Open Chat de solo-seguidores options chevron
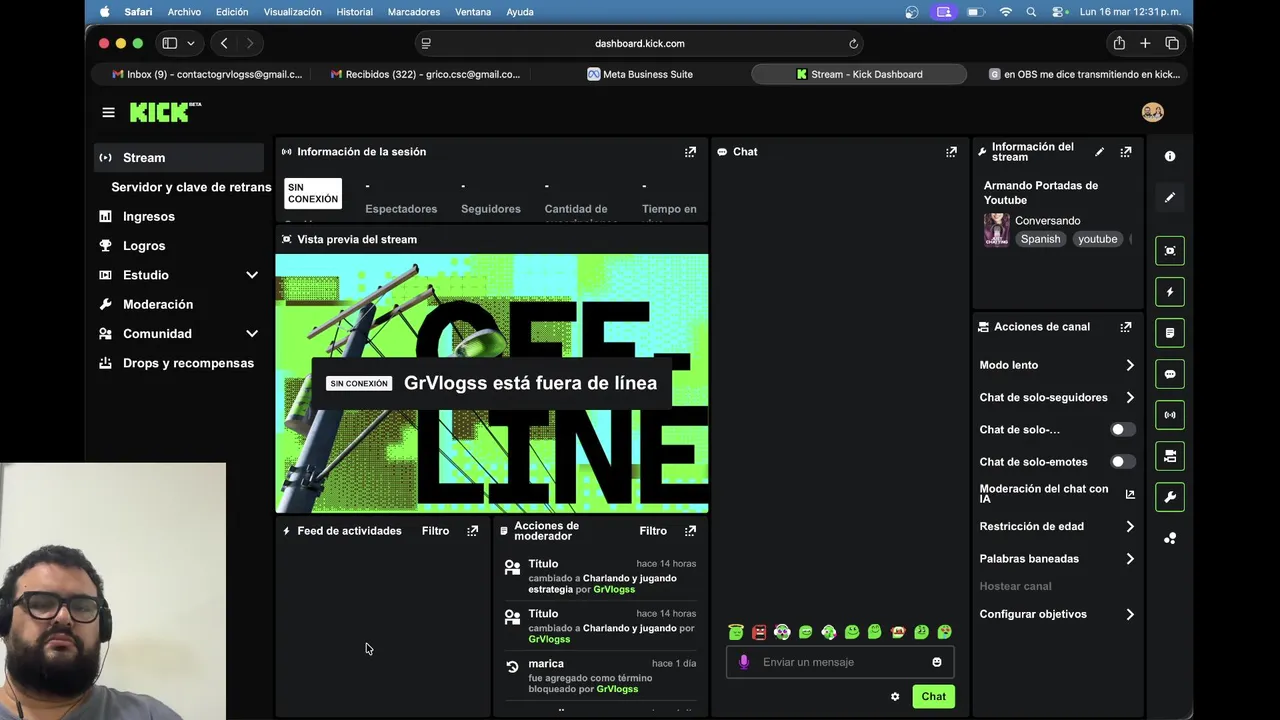 tap(1130, 398)
